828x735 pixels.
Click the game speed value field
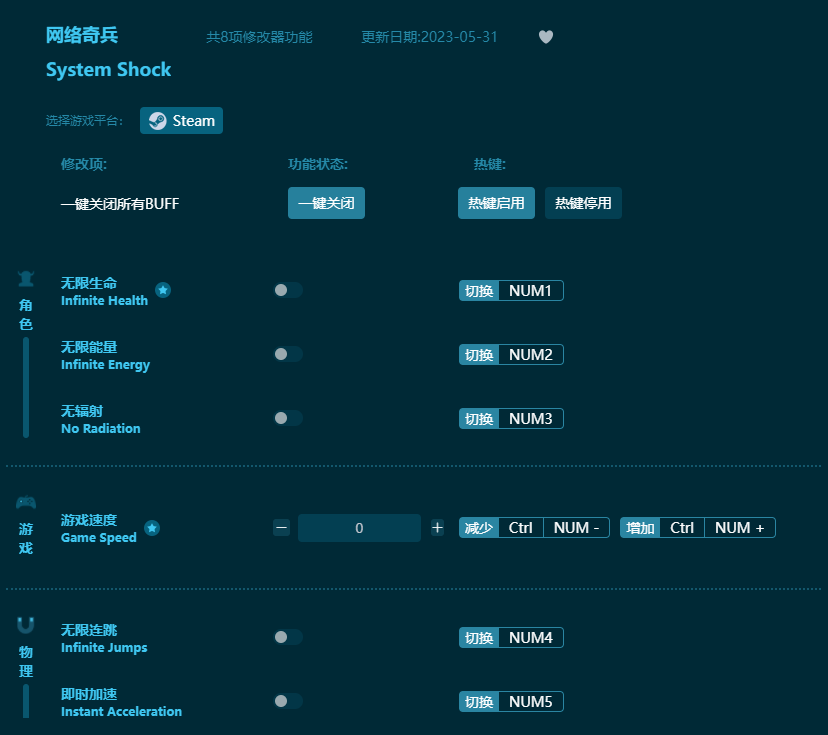(359, 528)
